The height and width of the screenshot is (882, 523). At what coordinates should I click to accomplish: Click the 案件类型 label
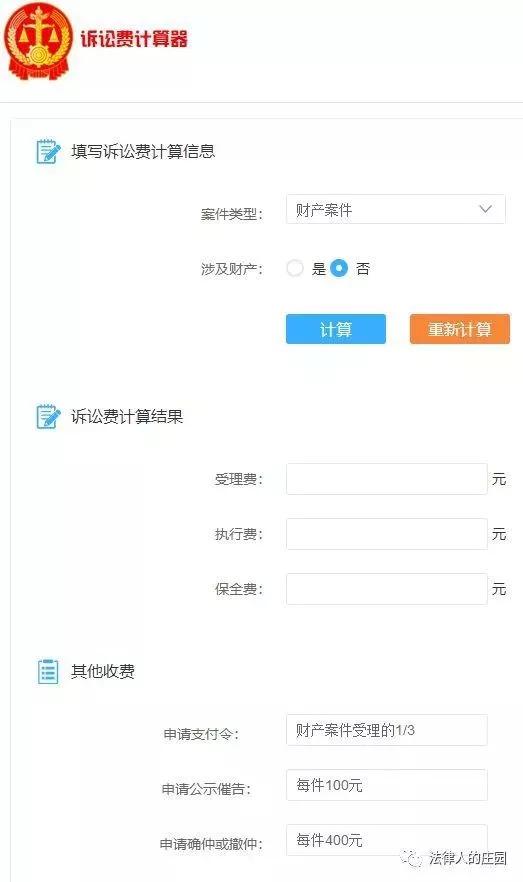(232, 214)
